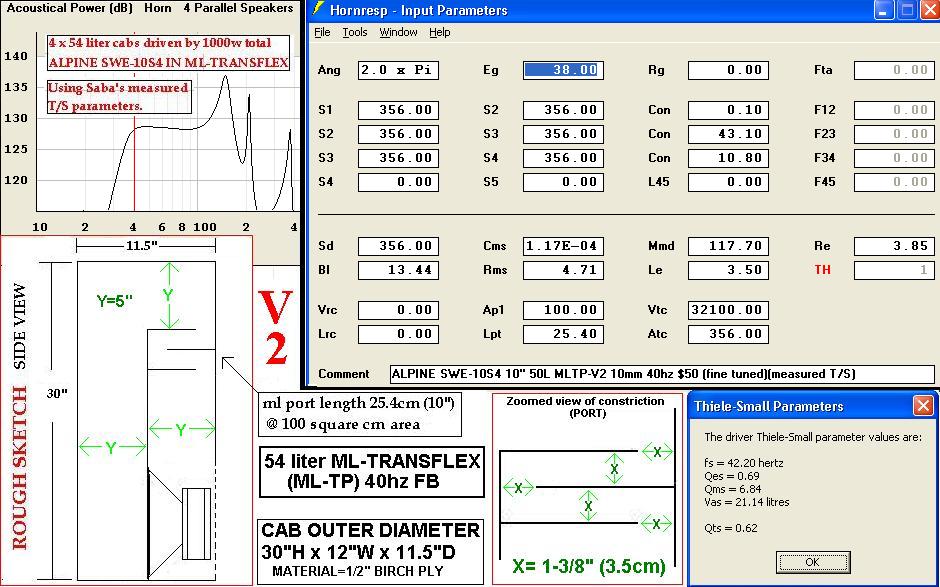940x587 pixels.
Task: Click the Vrc field
Action: (x=398, y=311)
